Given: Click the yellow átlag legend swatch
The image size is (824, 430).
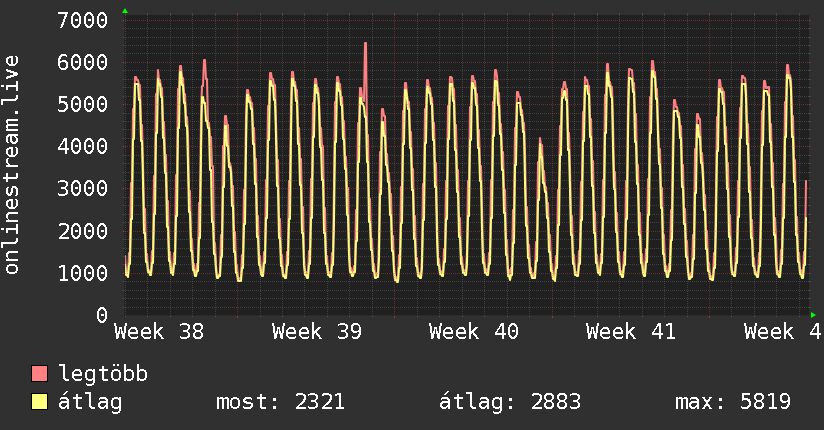Looking at the screenshot, I should [x=40, y=402].
